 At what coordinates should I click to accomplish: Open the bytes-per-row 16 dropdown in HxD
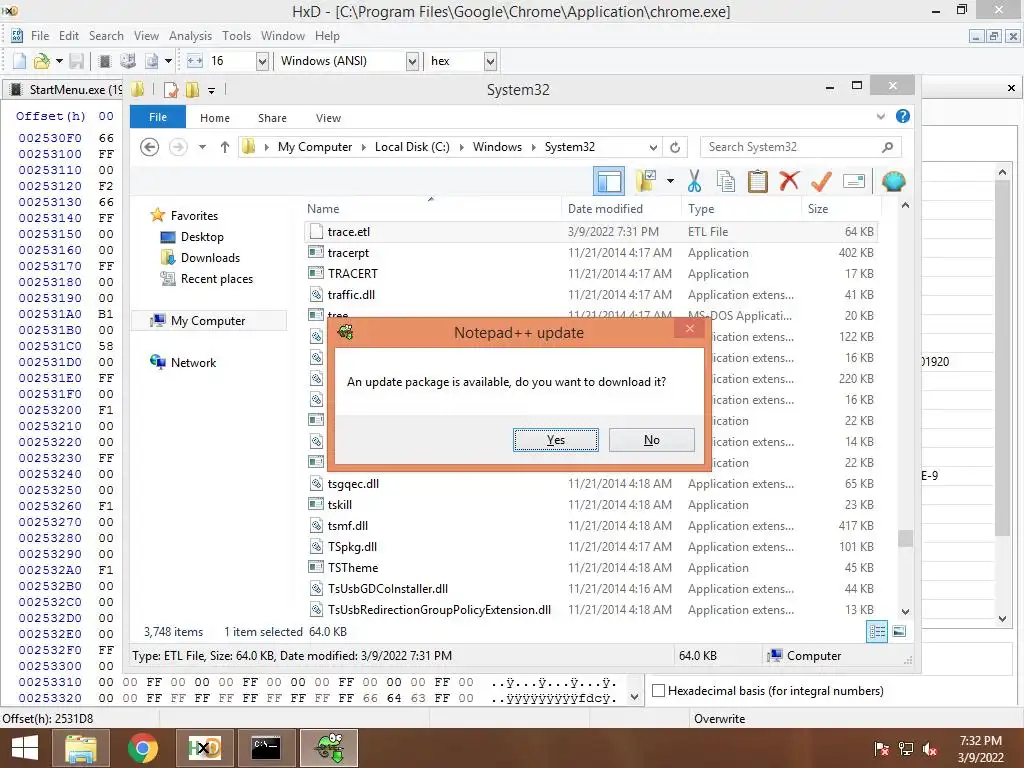click(262, 61)
